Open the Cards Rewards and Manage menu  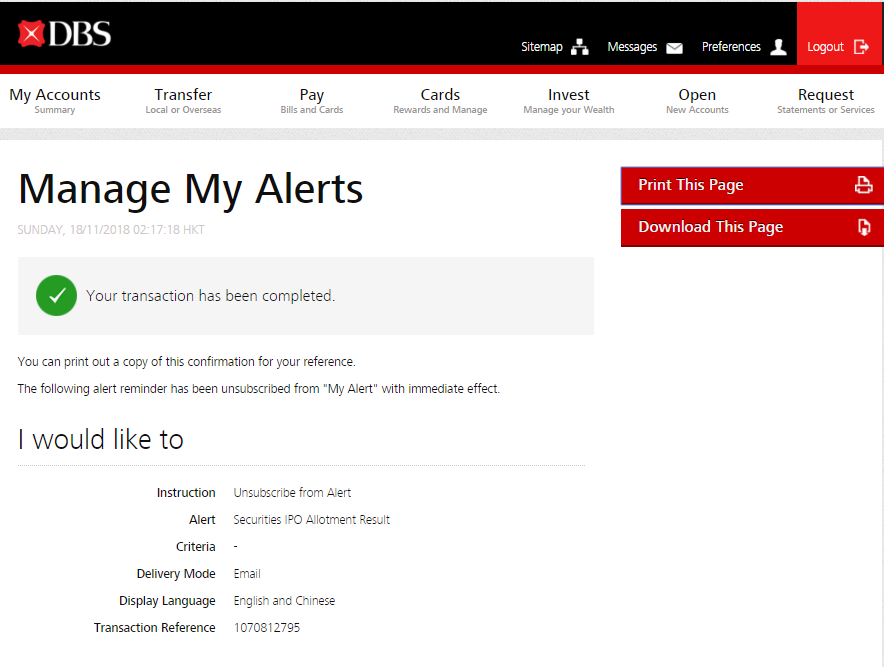(440, 101)
